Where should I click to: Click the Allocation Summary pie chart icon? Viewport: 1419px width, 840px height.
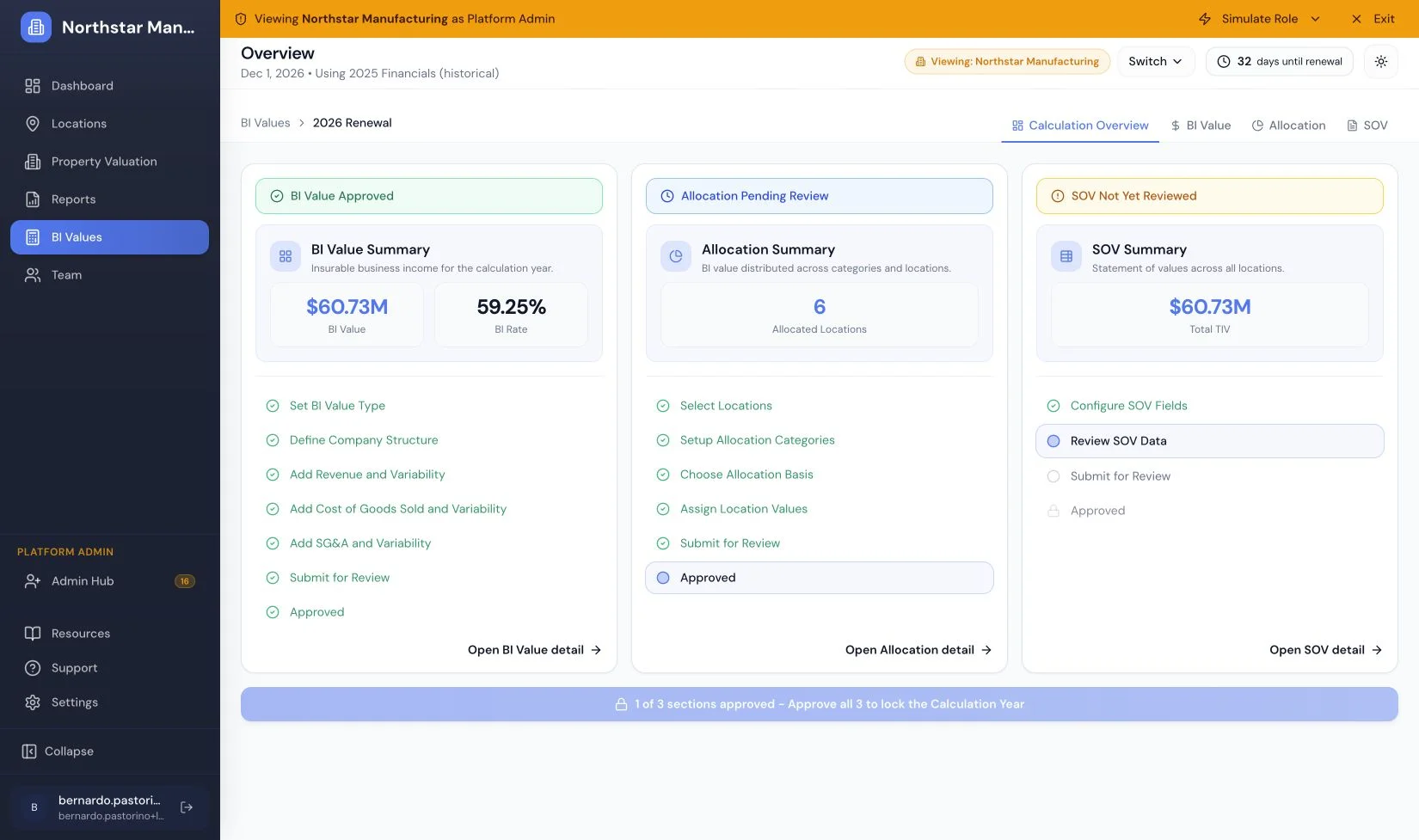[x=676, y=256]
